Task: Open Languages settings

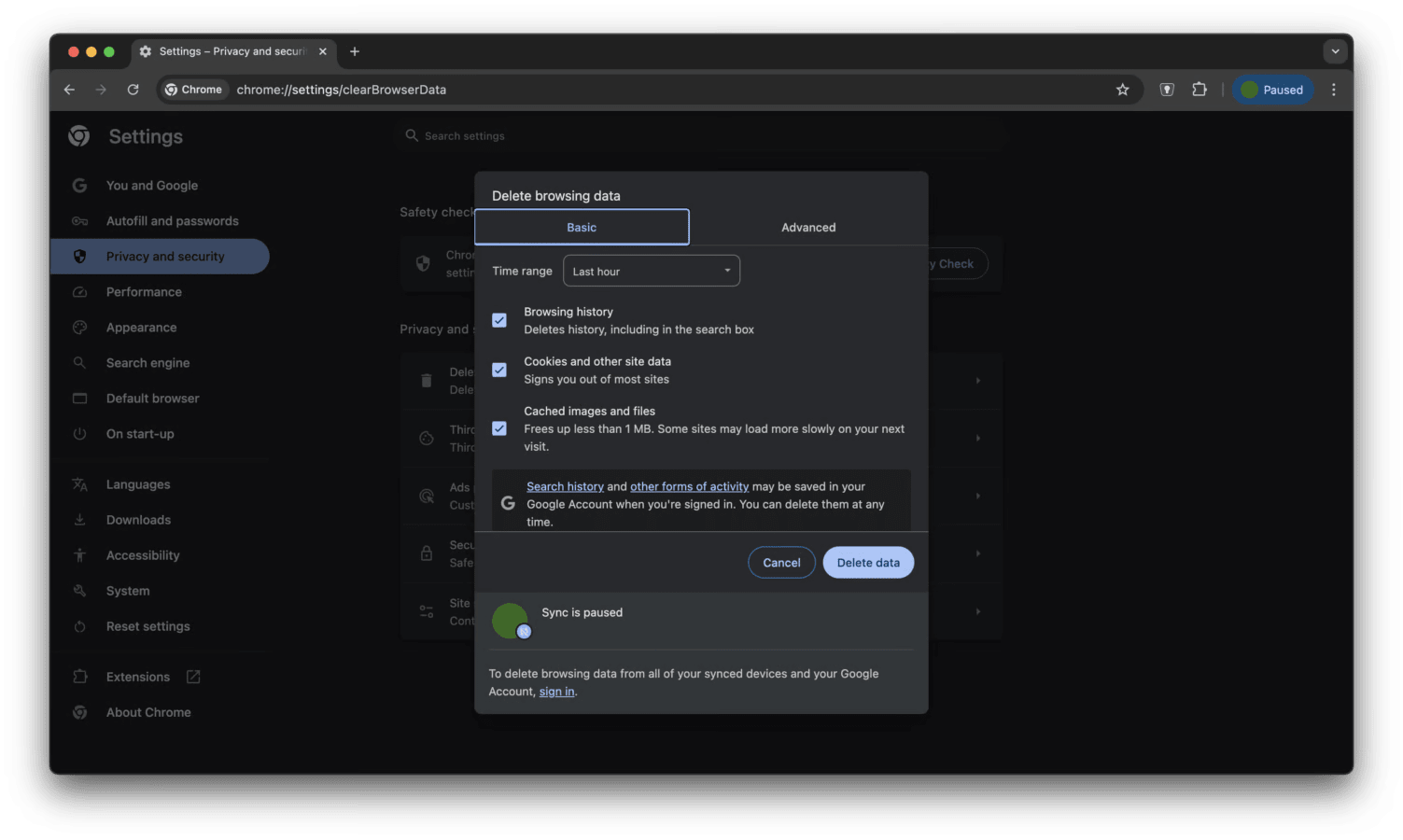Action: point(138,484)
